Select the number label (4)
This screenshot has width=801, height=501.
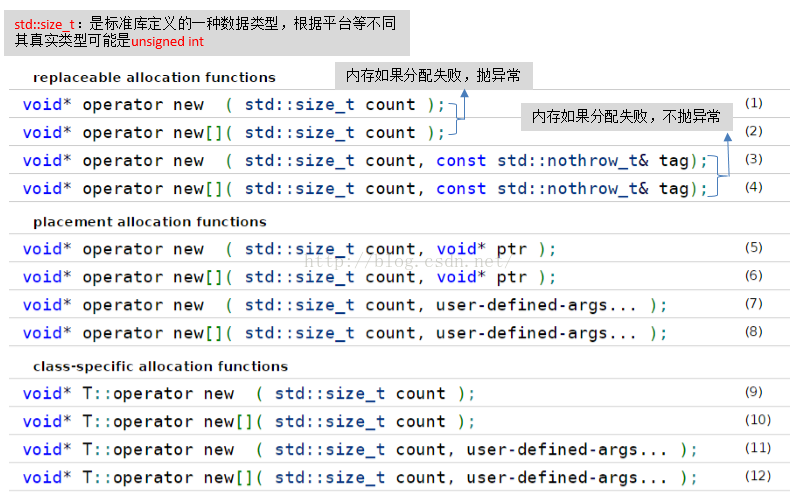753,188
